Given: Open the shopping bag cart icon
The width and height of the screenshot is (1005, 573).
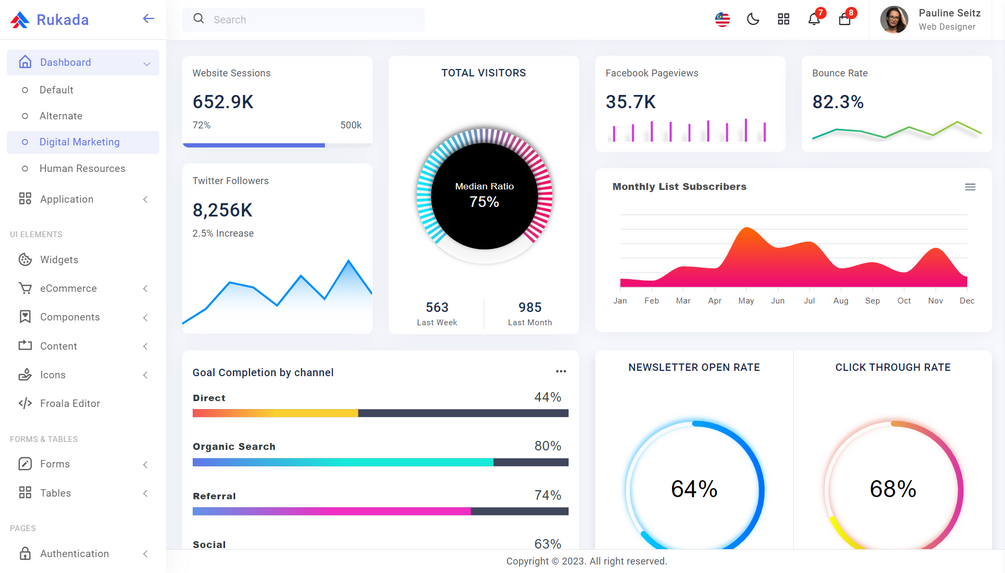Looking at the screenshot, I should 845,19.
